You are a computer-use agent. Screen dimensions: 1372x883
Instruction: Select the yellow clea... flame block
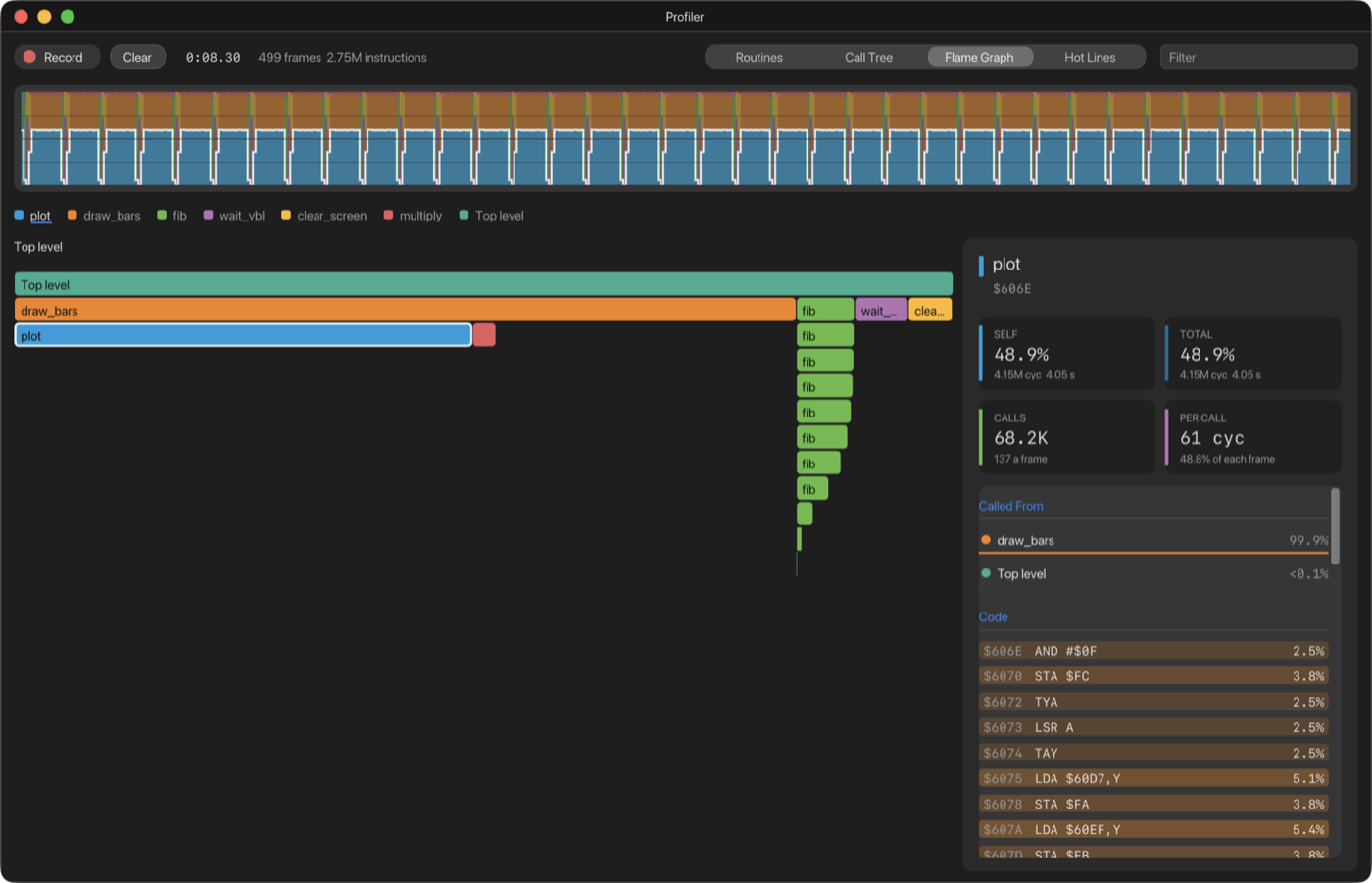coord(930,311)
